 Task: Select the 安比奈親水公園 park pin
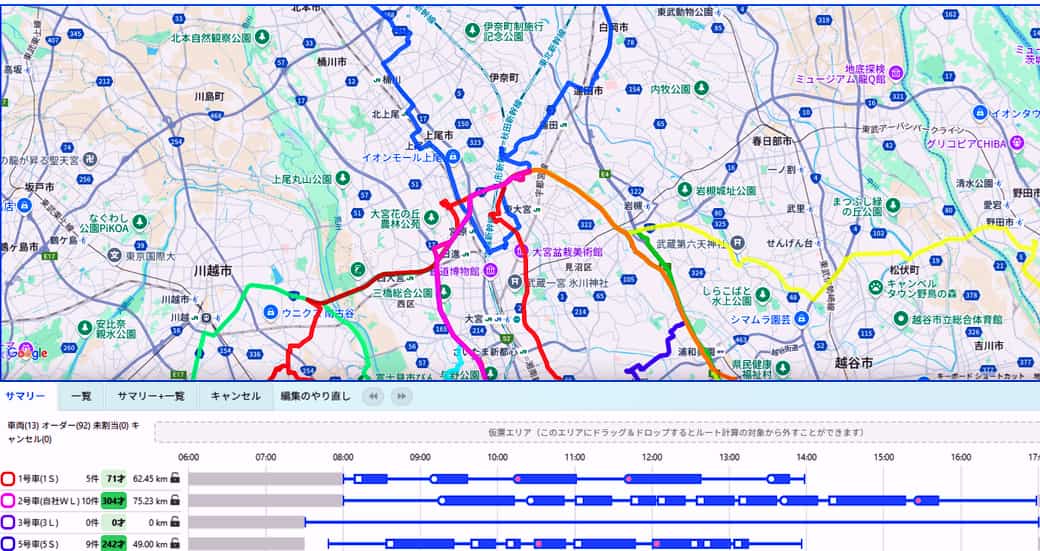(84, 328)
